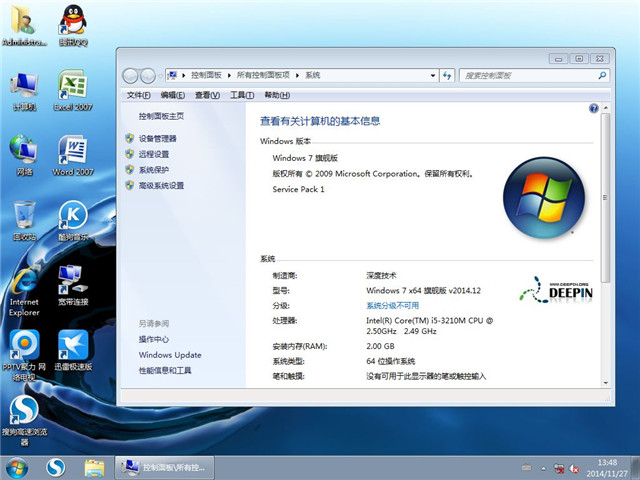Viewport: 640px width, 480px height.
Task: Select the Network (网络) desktop icon
Action: tap(24, 156)
